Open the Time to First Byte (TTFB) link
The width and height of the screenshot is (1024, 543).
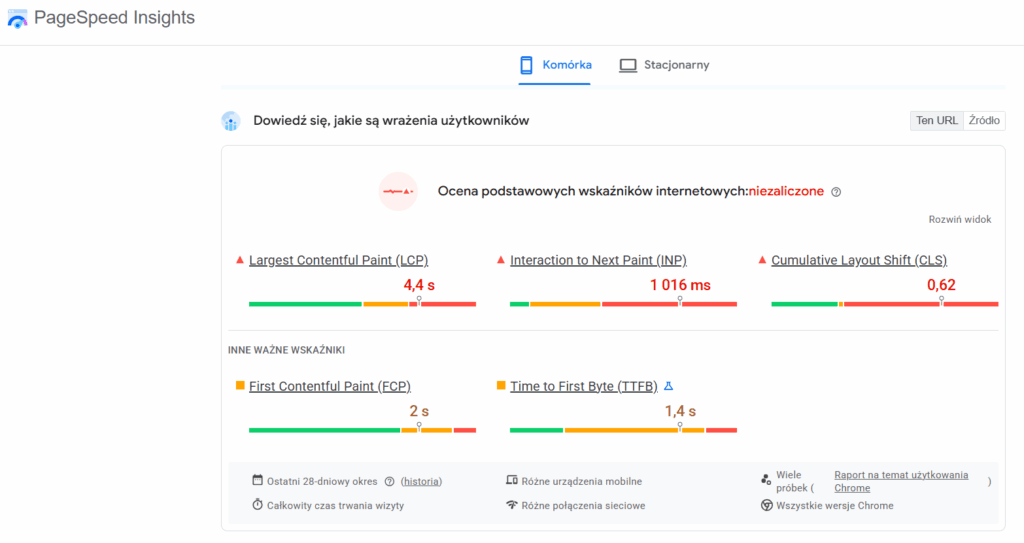tap(584, 386)
